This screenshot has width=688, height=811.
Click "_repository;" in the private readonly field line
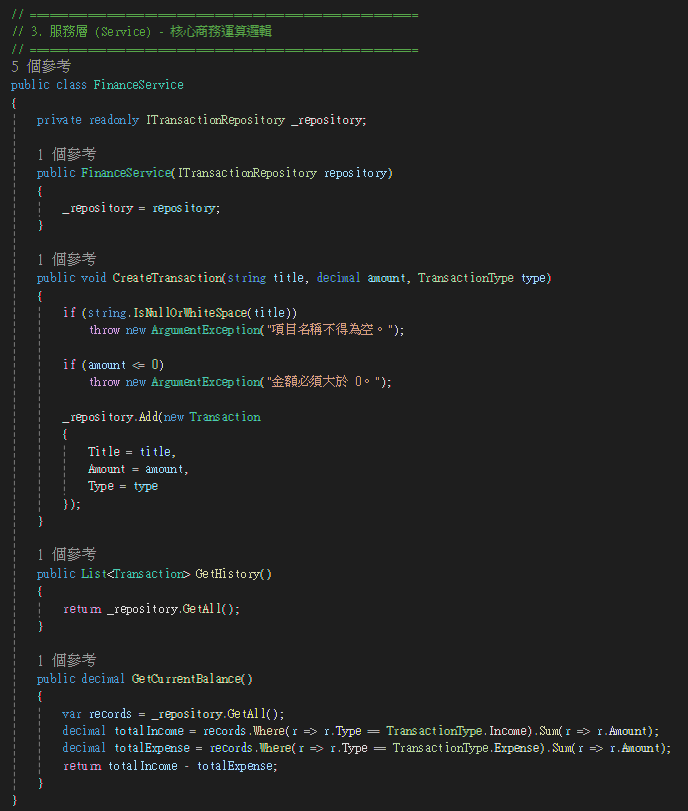pos(329,120)
